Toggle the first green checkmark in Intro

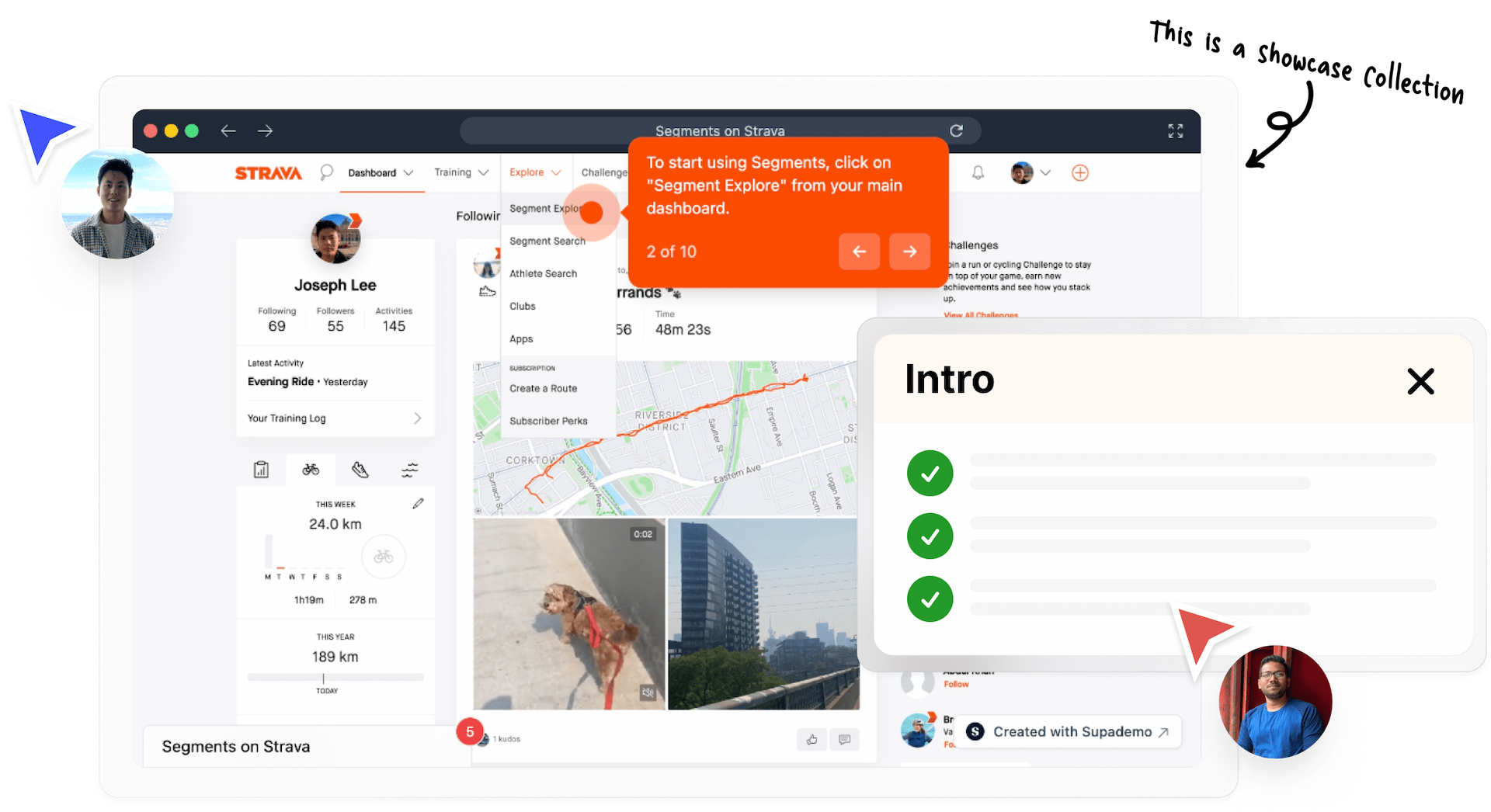point(930,473)
